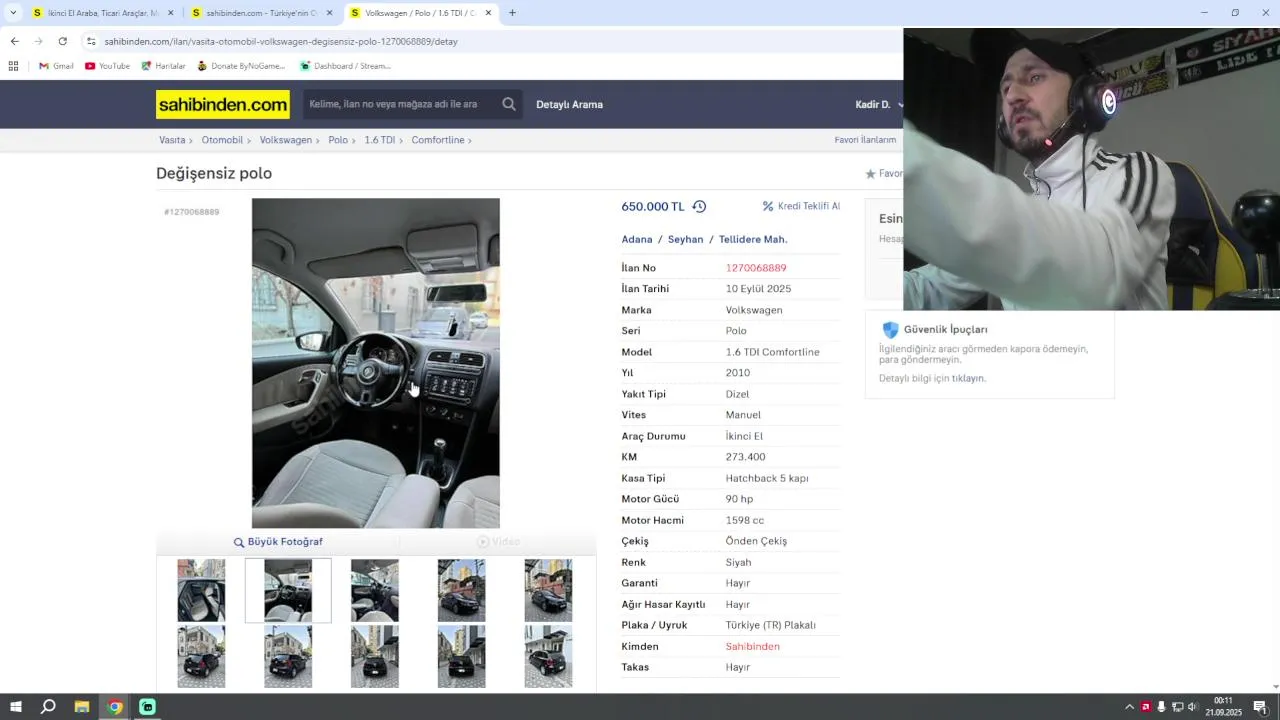1280x720 pixels.
Task: Switch to the İkinci El Araba tab
Action: tap(103, 13)
